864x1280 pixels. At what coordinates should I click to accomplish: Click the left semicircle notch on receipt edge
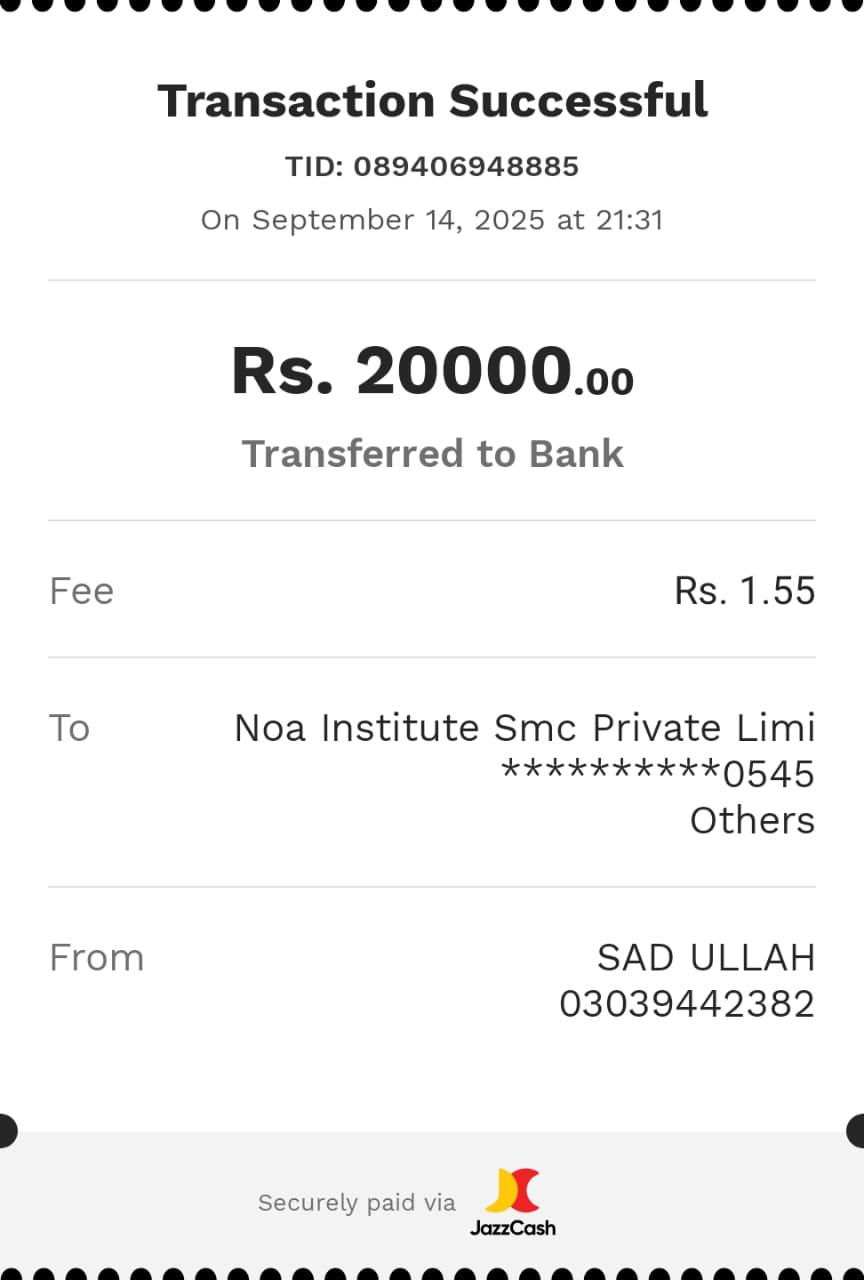(x=7, y=1130)
